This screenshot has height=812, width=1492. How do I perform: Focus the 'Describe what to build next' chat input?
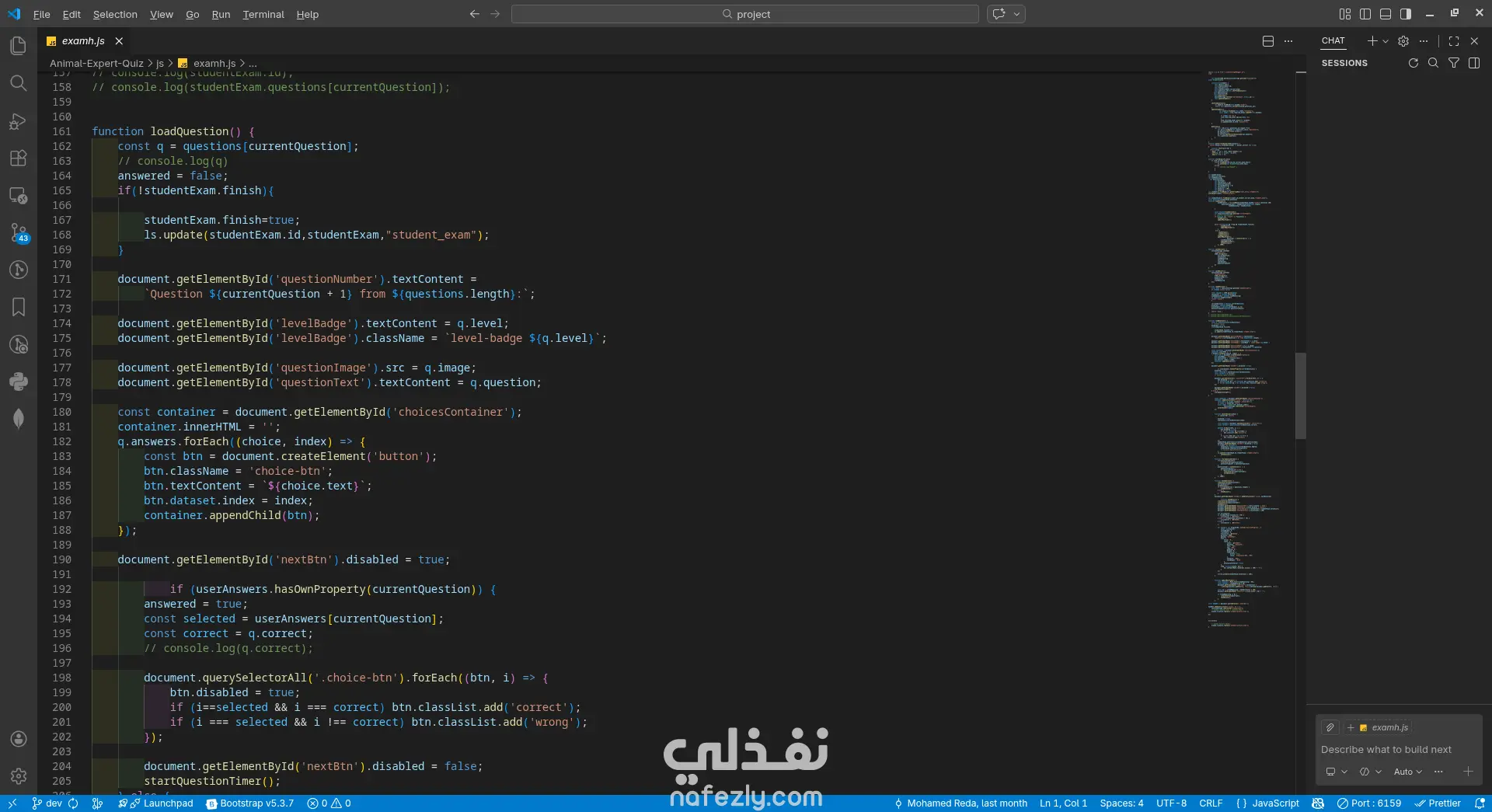[1399, 750]
